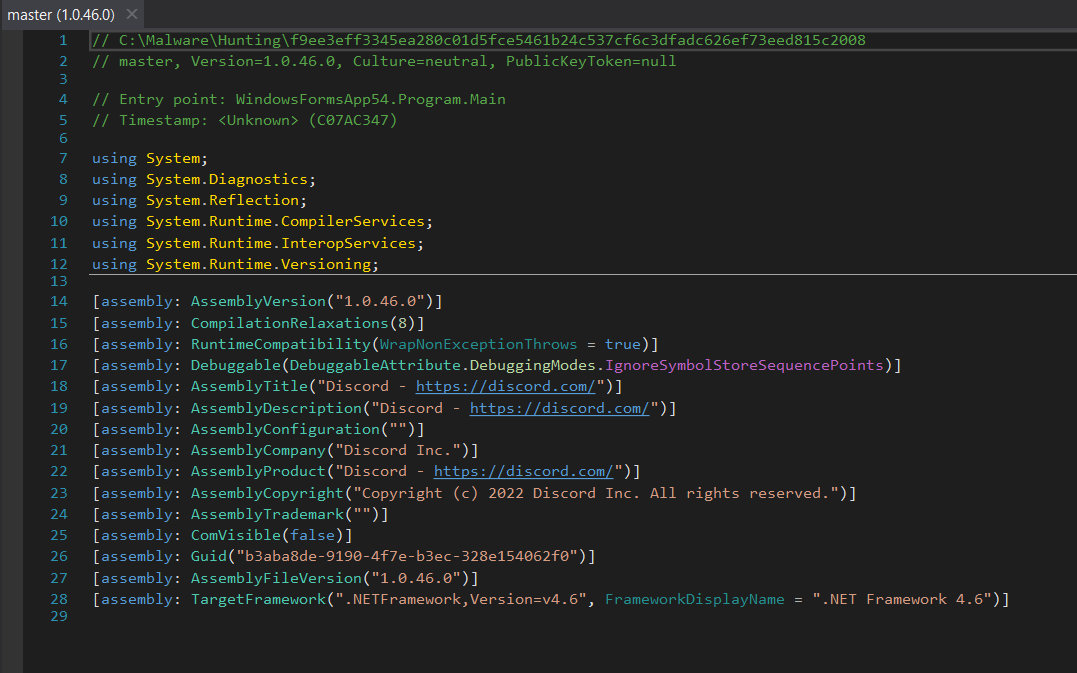Click System.Reflection namespace on line 9

[x=223, y=201]
